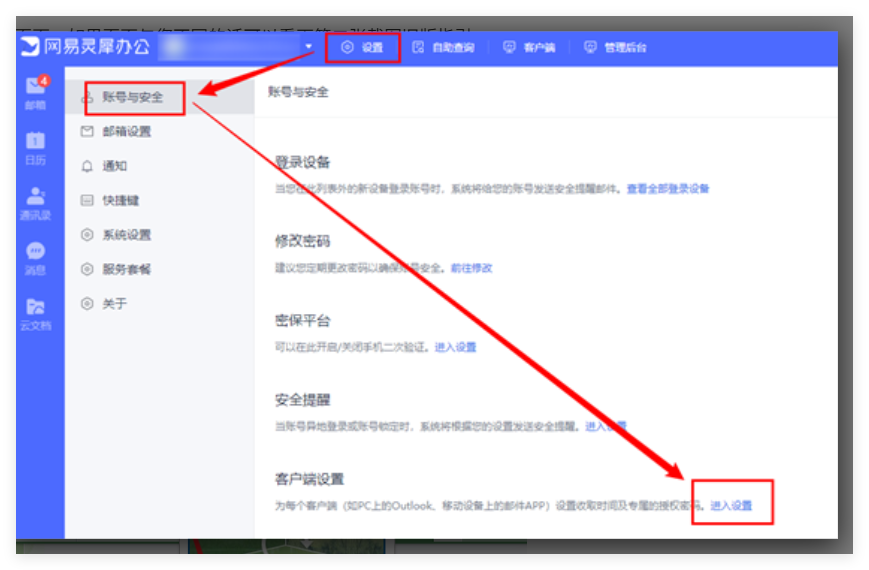Expand the account dropdown arrow in header
The image size is (869, 570).
(309, 47)
